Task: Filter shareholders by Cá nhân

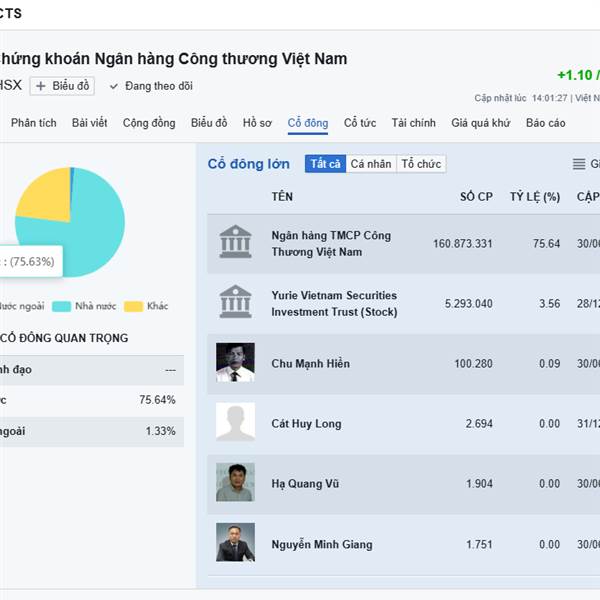Action: [x=371, y=164]
